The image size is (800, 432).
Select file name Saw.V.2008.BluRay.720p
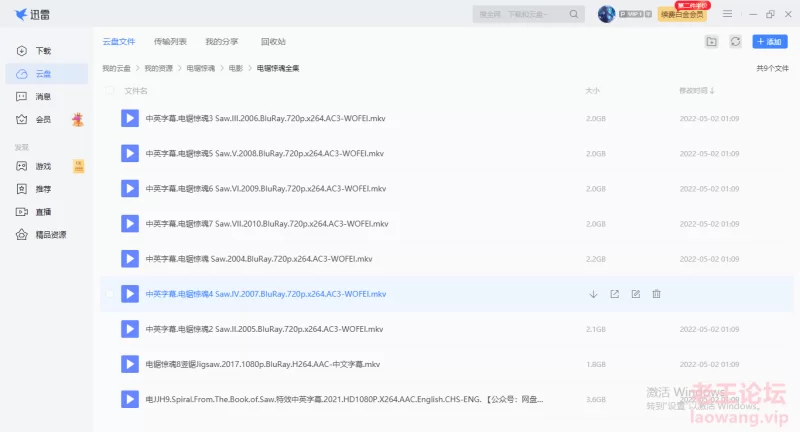pos(264,154)
